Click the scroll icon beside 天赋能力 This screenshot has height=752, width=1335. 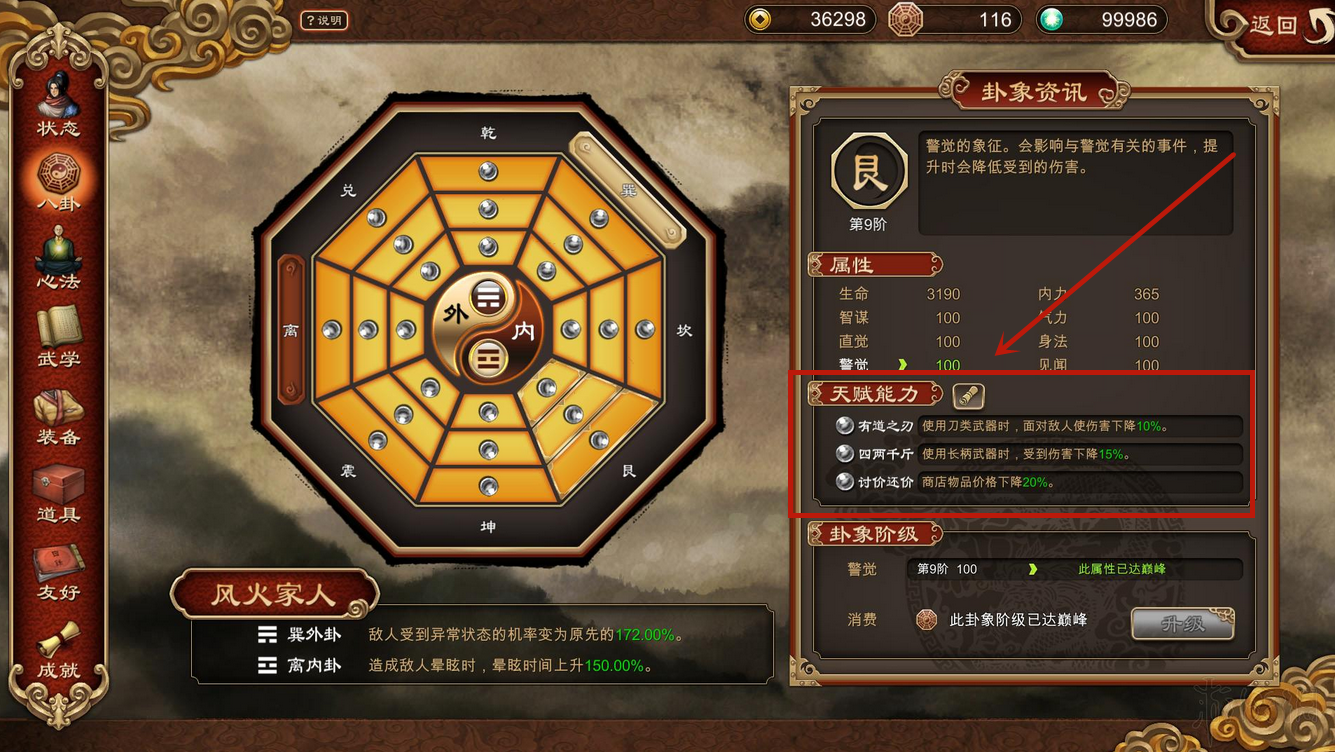[x=967, y=395]
